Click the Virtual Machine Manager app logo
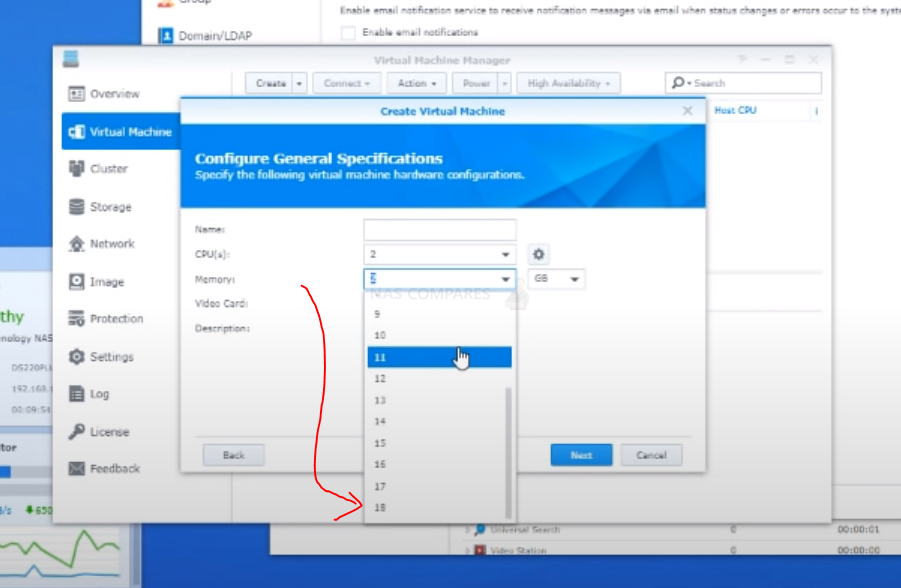Image resolution: width=901 pixels, height=588 pixels. coord(71,59)
